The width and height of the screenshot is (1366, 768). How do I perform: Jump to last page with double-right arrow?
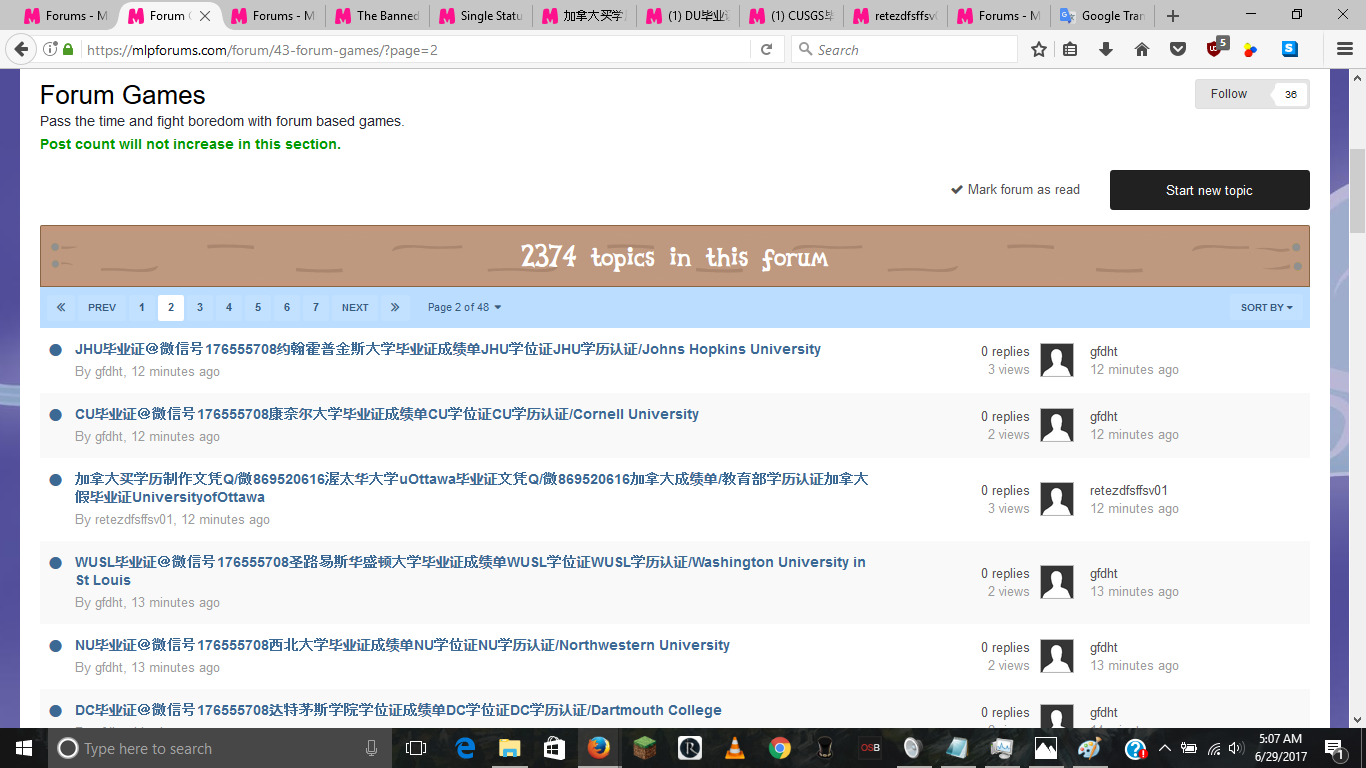(x=395, y=307)
